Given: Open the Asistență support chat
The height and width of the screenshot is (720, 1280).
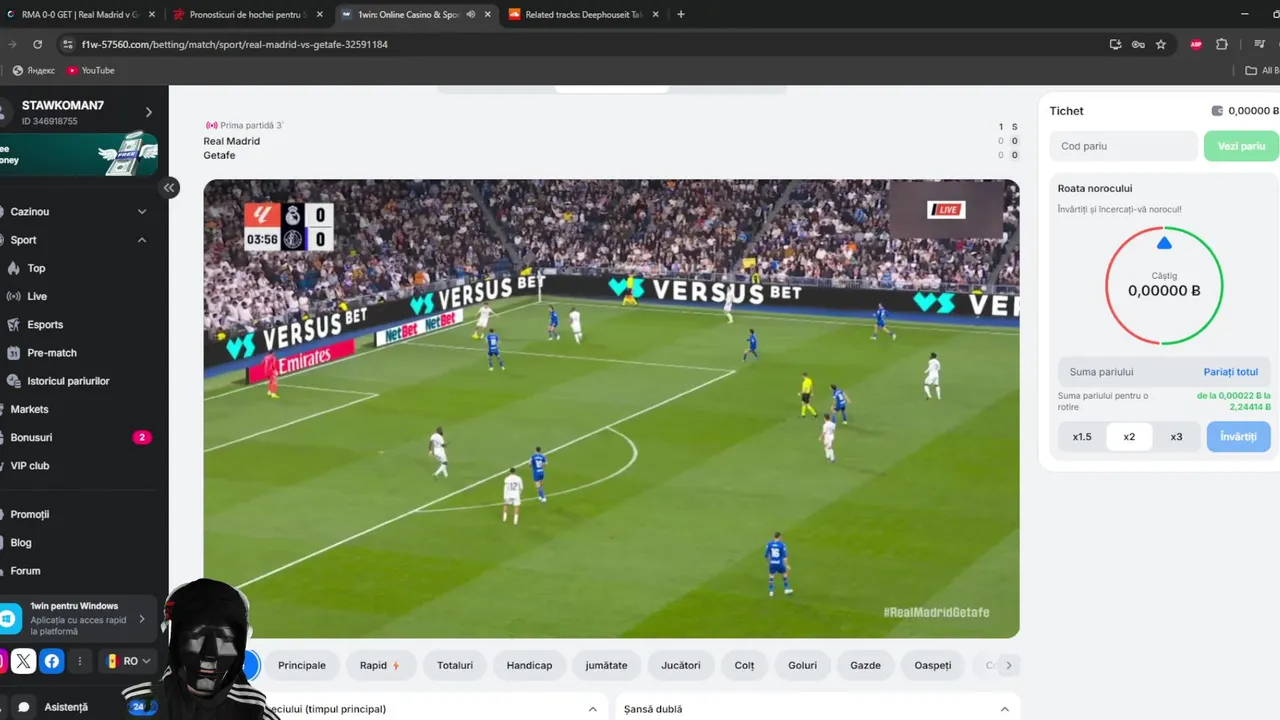Looking at the screenshot, I should [65, 707].
